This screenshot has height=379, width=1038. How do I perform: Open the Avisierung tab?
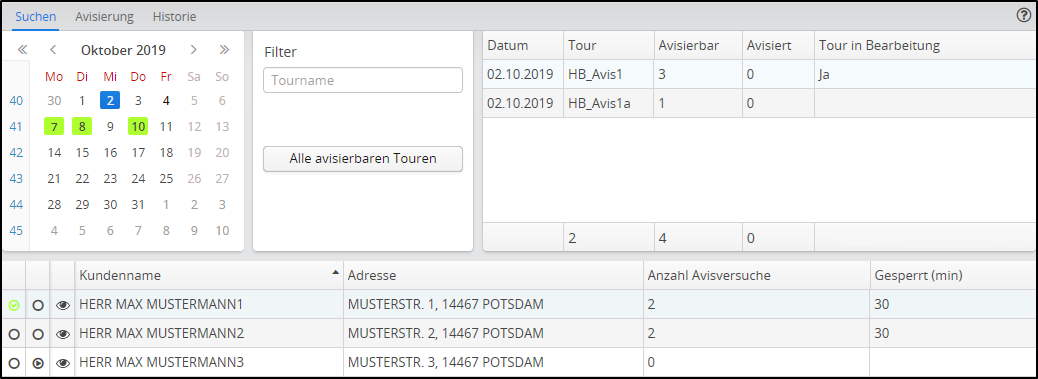point(105,17)
